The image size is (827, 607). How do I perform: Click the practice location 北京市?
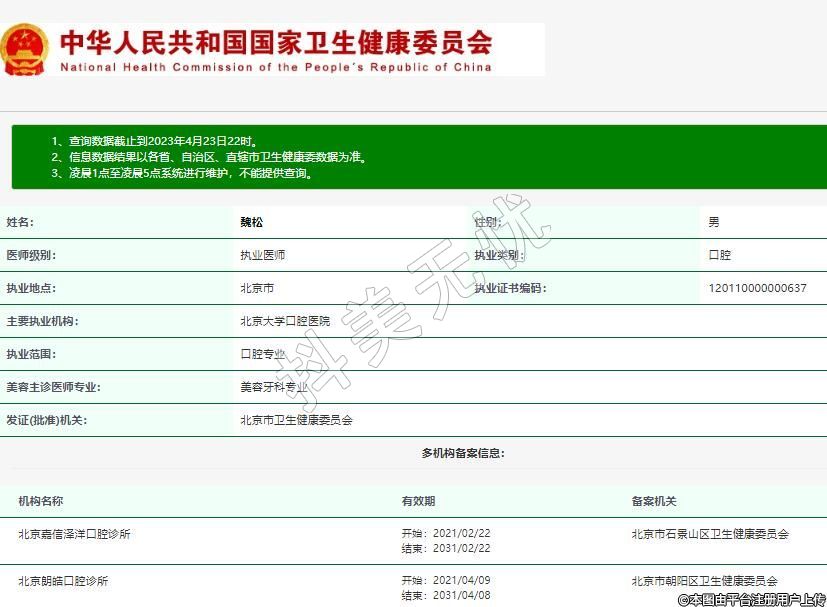(257, 288)
